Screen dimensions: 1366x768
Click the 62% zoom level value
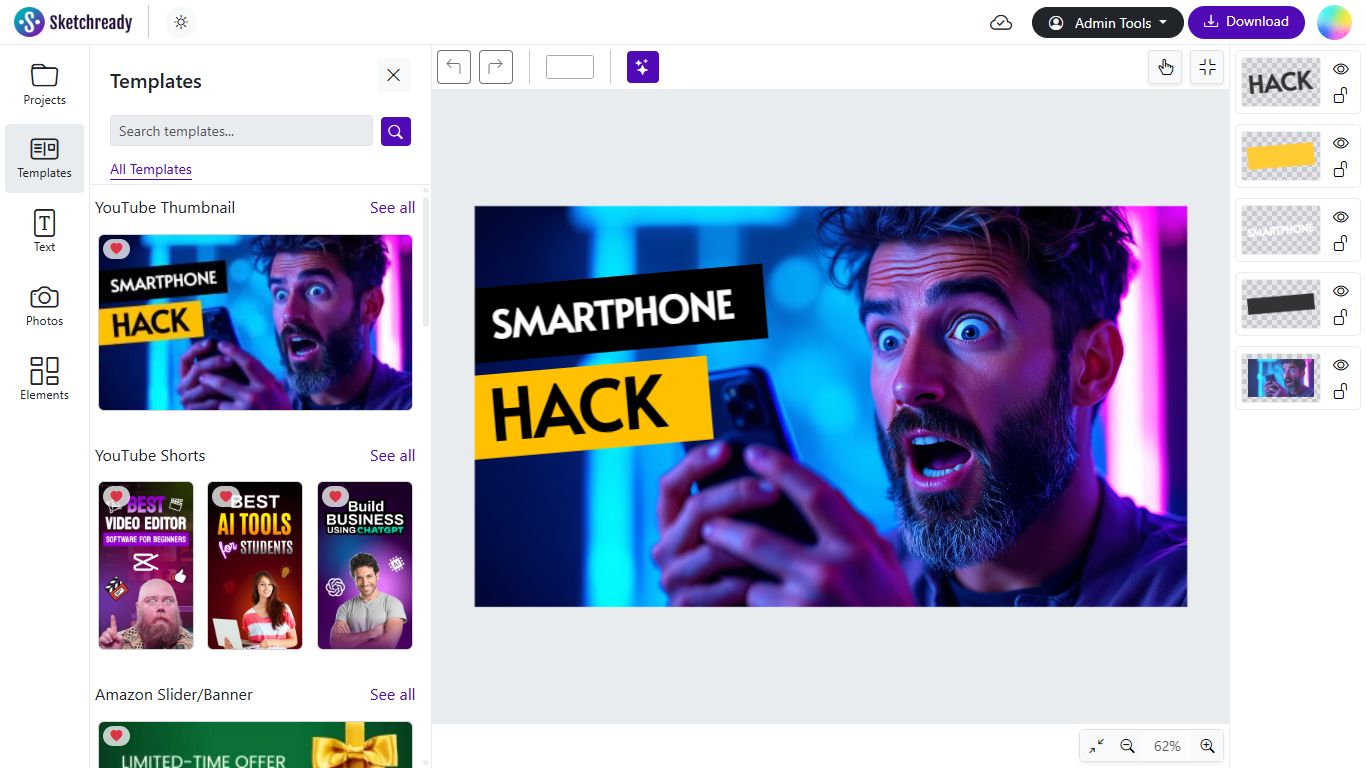pos(1167,746)
